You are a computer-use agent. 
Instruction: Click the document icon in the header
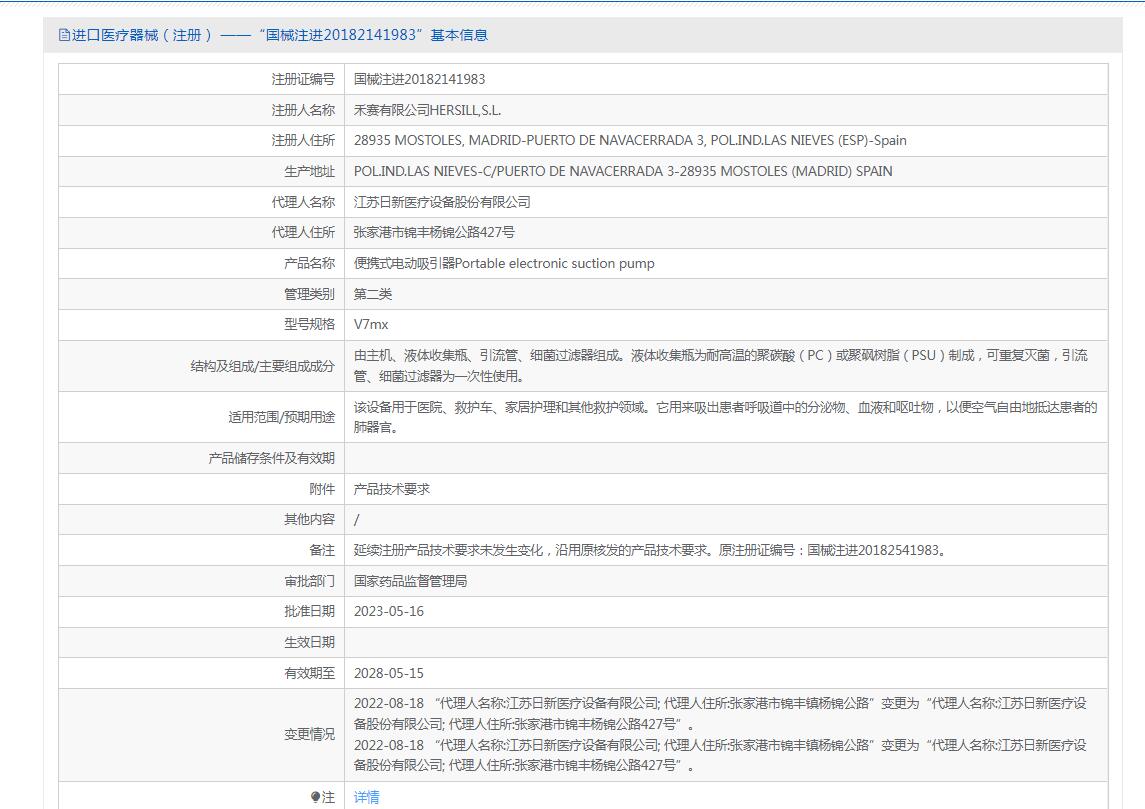click(x=64, y=35)
